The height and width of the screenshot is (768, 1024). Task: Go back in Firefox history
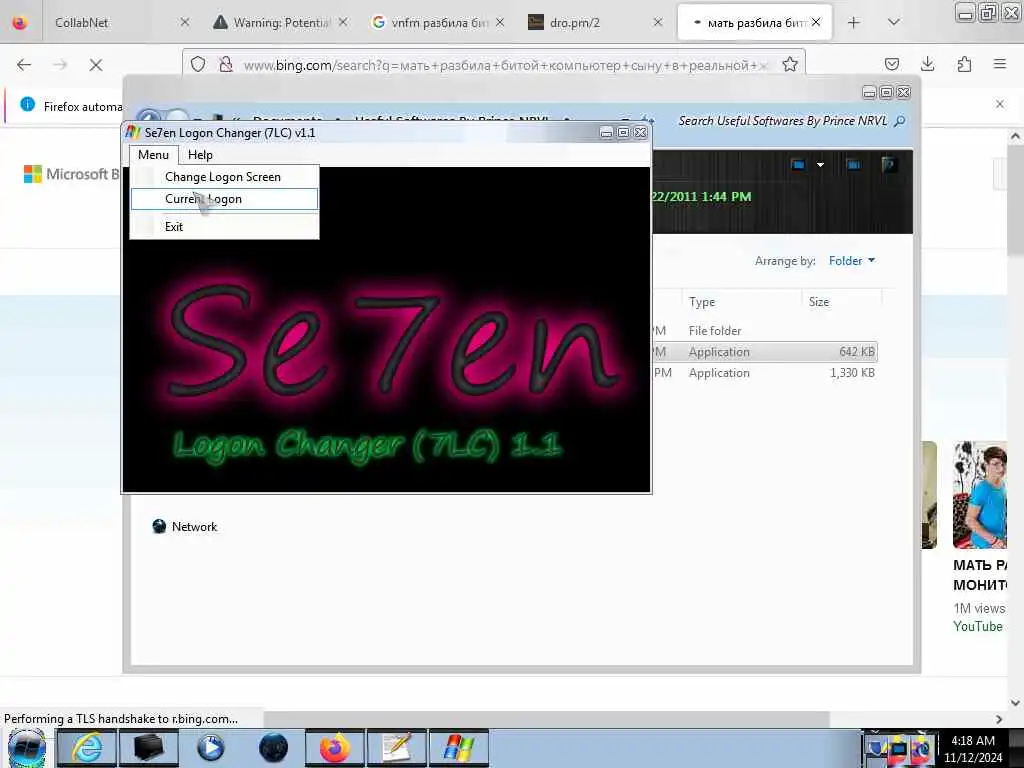(x=24, y=65)
